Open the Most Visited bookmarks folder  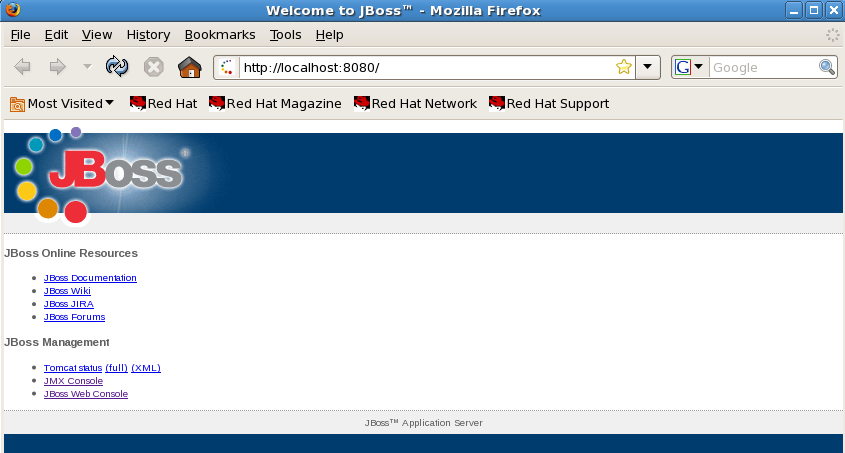coord(62,104)
